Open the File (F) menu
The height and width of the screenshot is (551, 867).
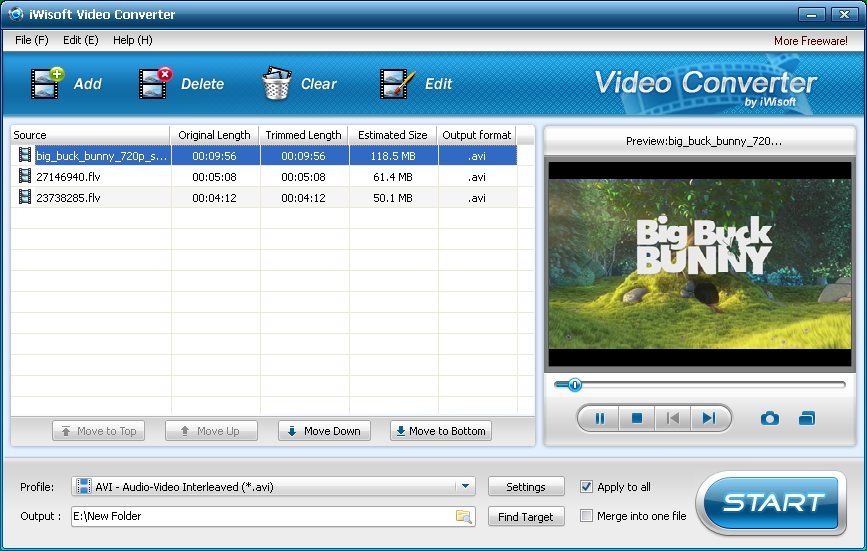pyautogui.click(x=32, y=40)
